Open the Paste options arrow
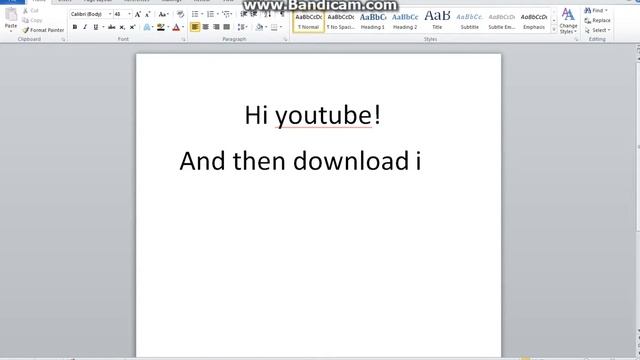Image resolution: width=640 pixels, height=360 pixels. (x=11, y=31)
